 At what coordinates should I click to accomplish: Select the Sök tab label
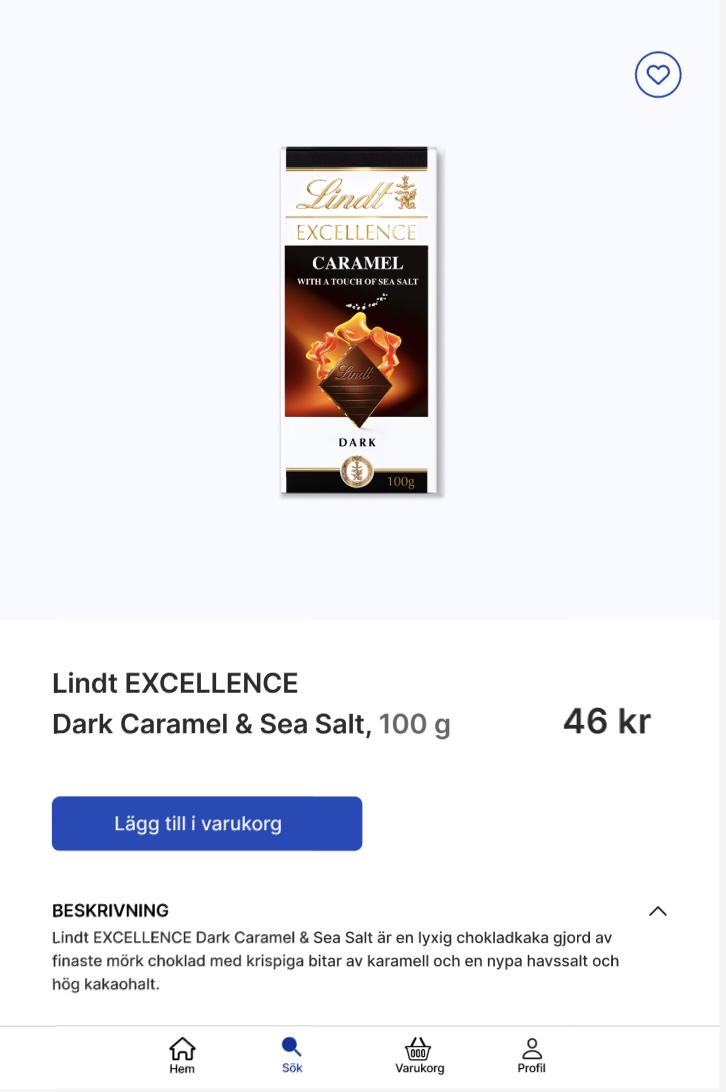292,1068
